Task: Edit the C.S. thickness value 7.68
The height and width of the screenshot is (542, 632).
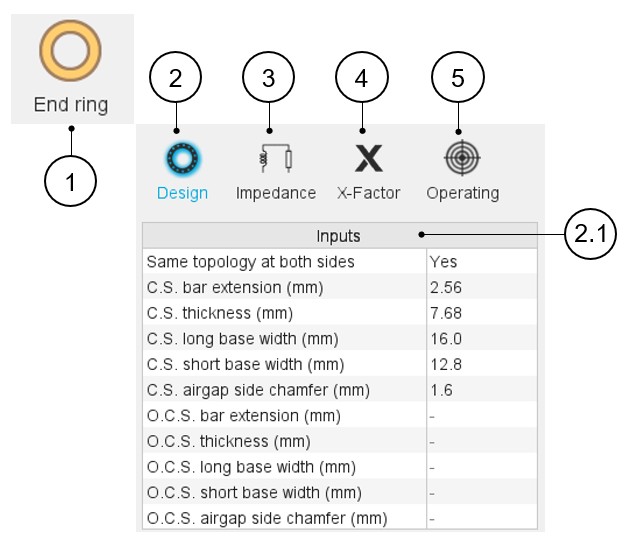Action: click(480, 313)
